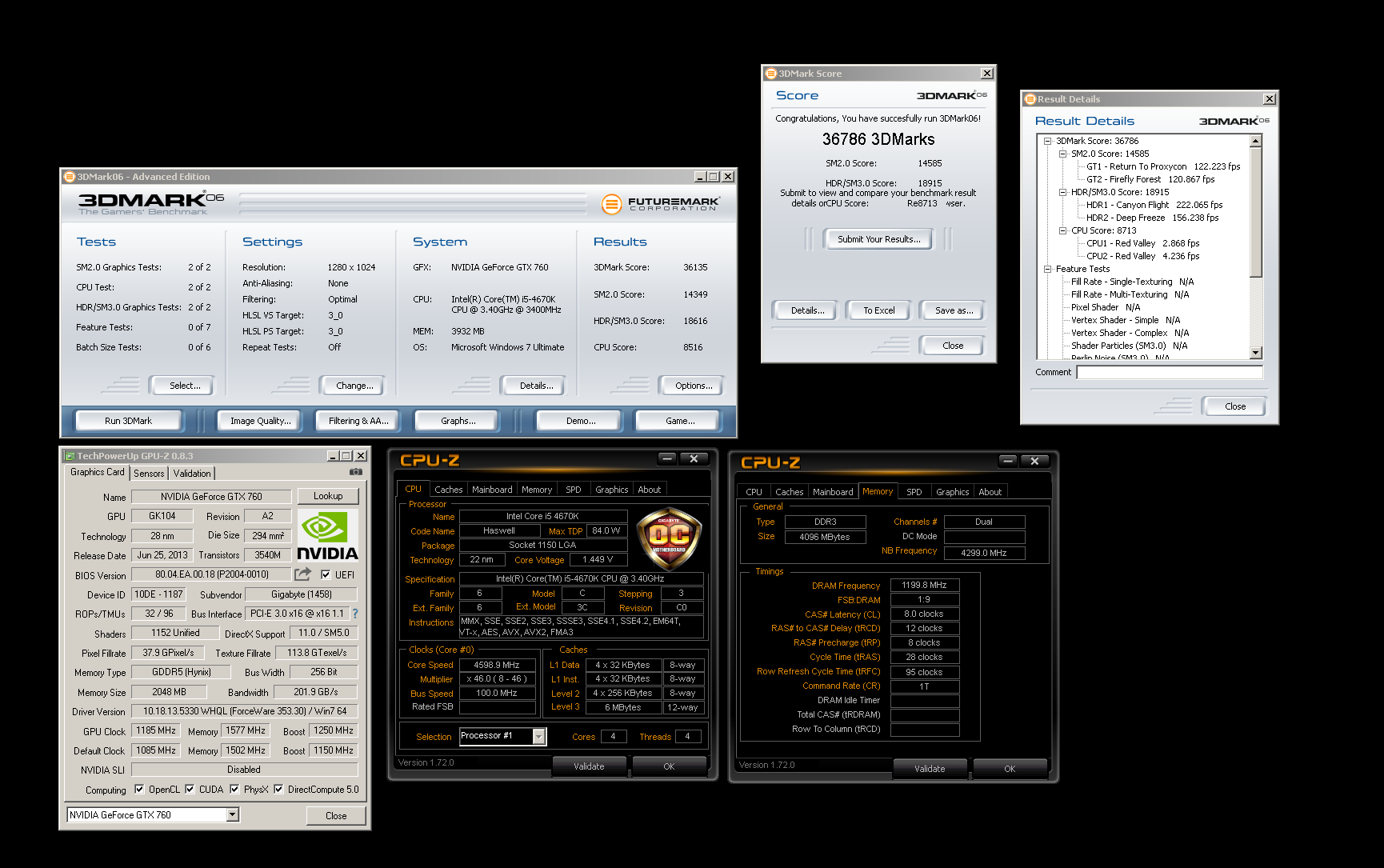Click the Result Details scrollbar thumb
The image size is (1384, 868).
click(x=1255, y=213)
